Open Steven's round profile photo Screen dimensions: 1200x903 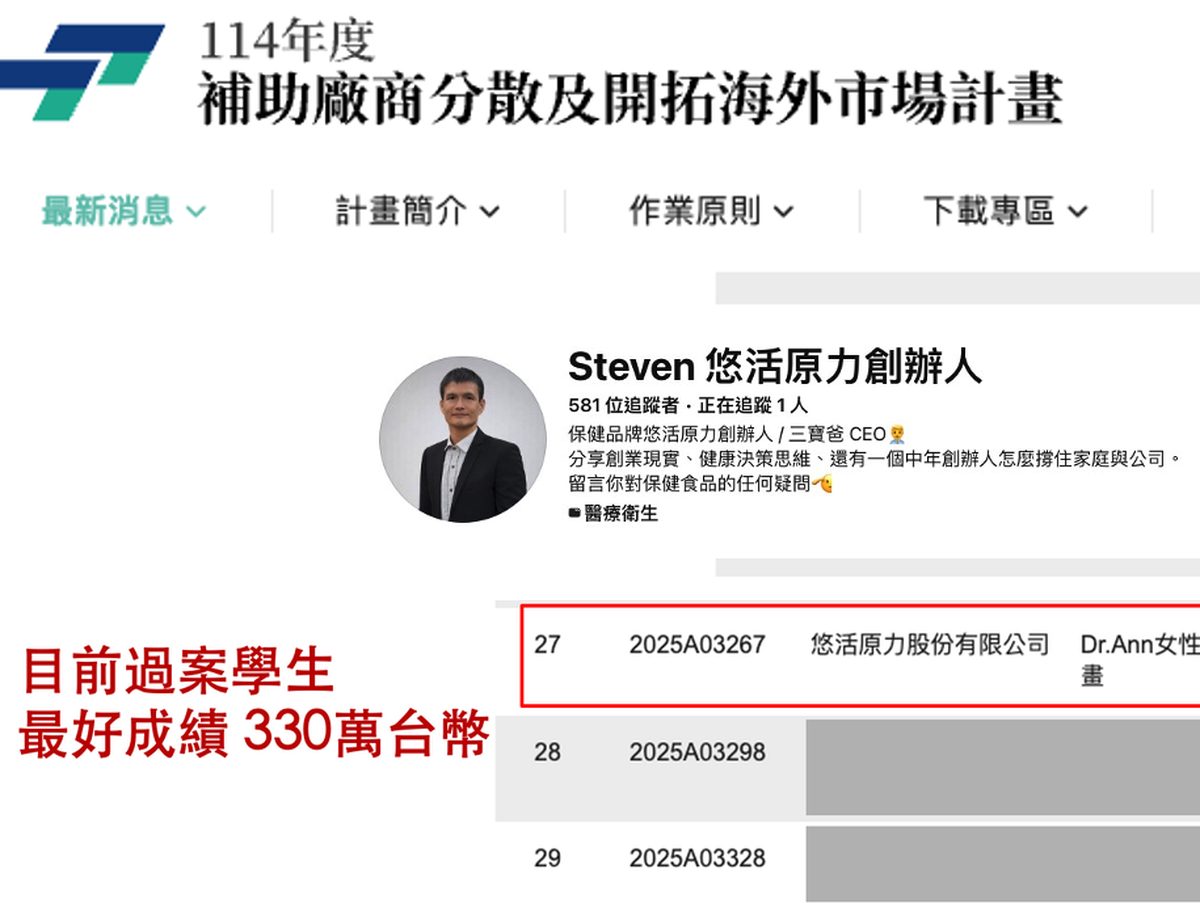coord(463,440)
